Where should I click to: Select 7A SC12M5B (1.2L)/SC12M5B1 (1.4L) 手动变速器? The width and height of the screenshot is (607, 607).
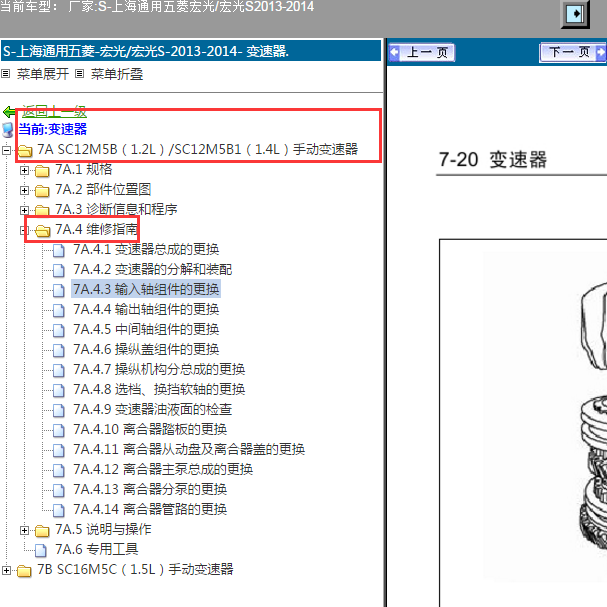tap(197, 149)
